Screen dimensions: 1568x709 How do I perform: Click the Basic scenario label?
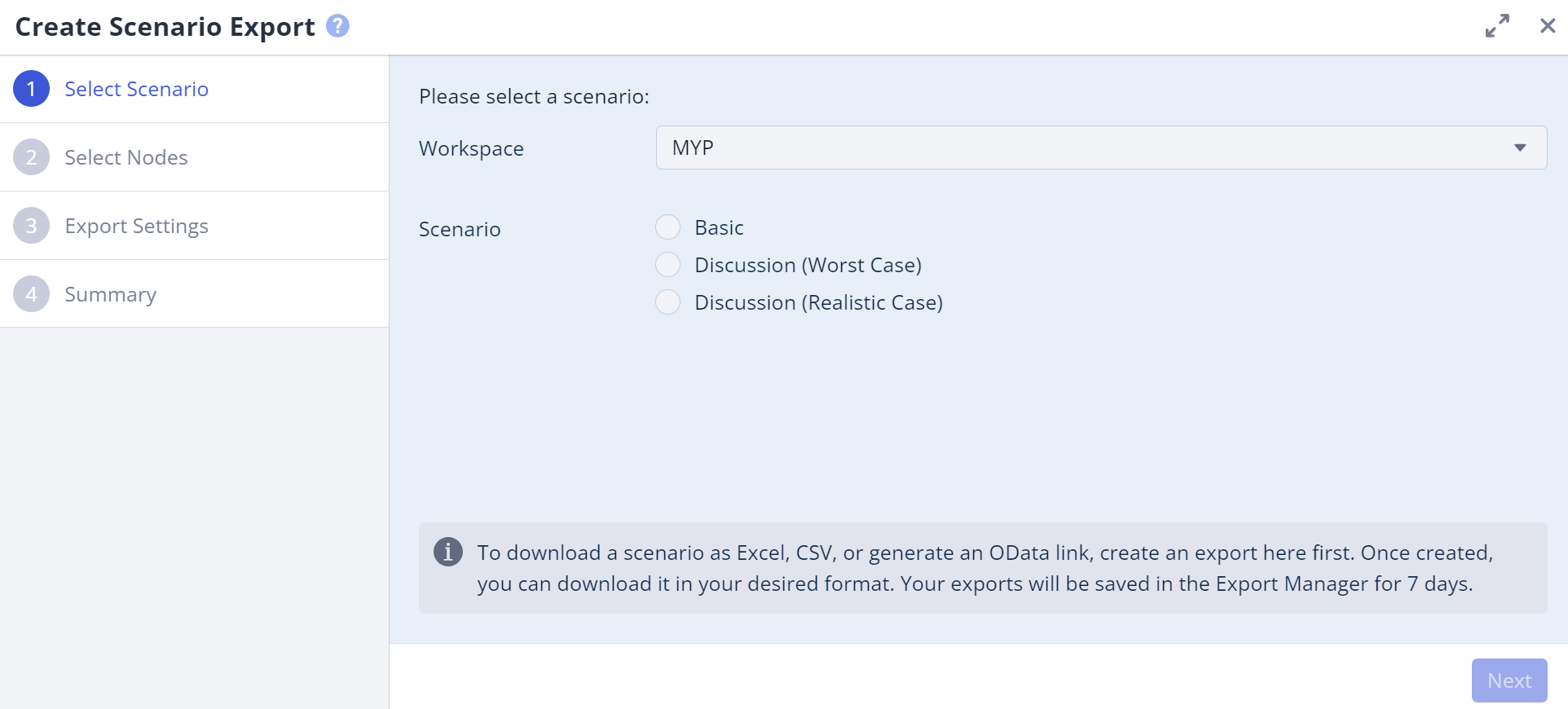pos(719,227)
